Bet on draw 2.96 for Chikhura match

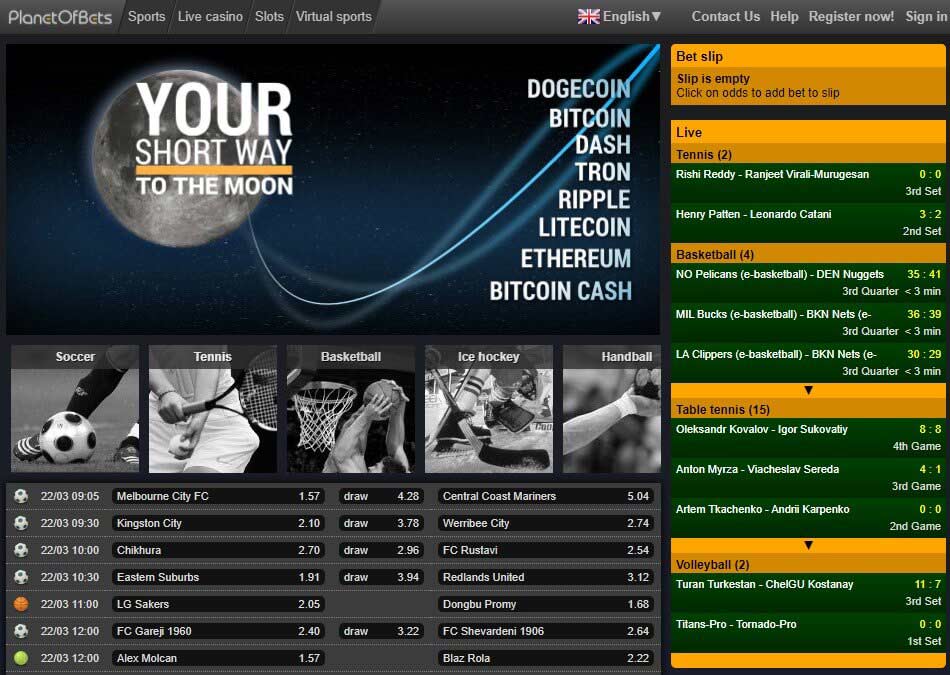[380, 550]
